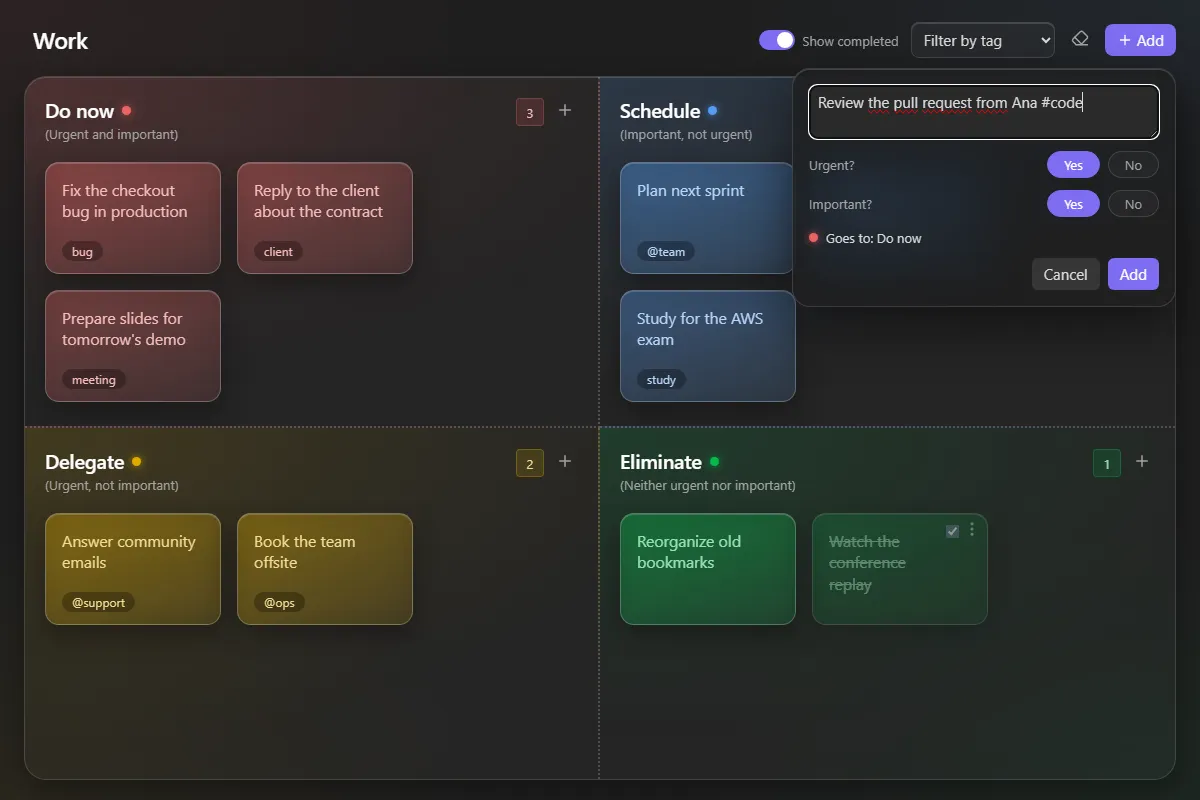This screenshot has width=1200, height=800.
Task: Click the Show completed label
Action: [x=850, y=41]
